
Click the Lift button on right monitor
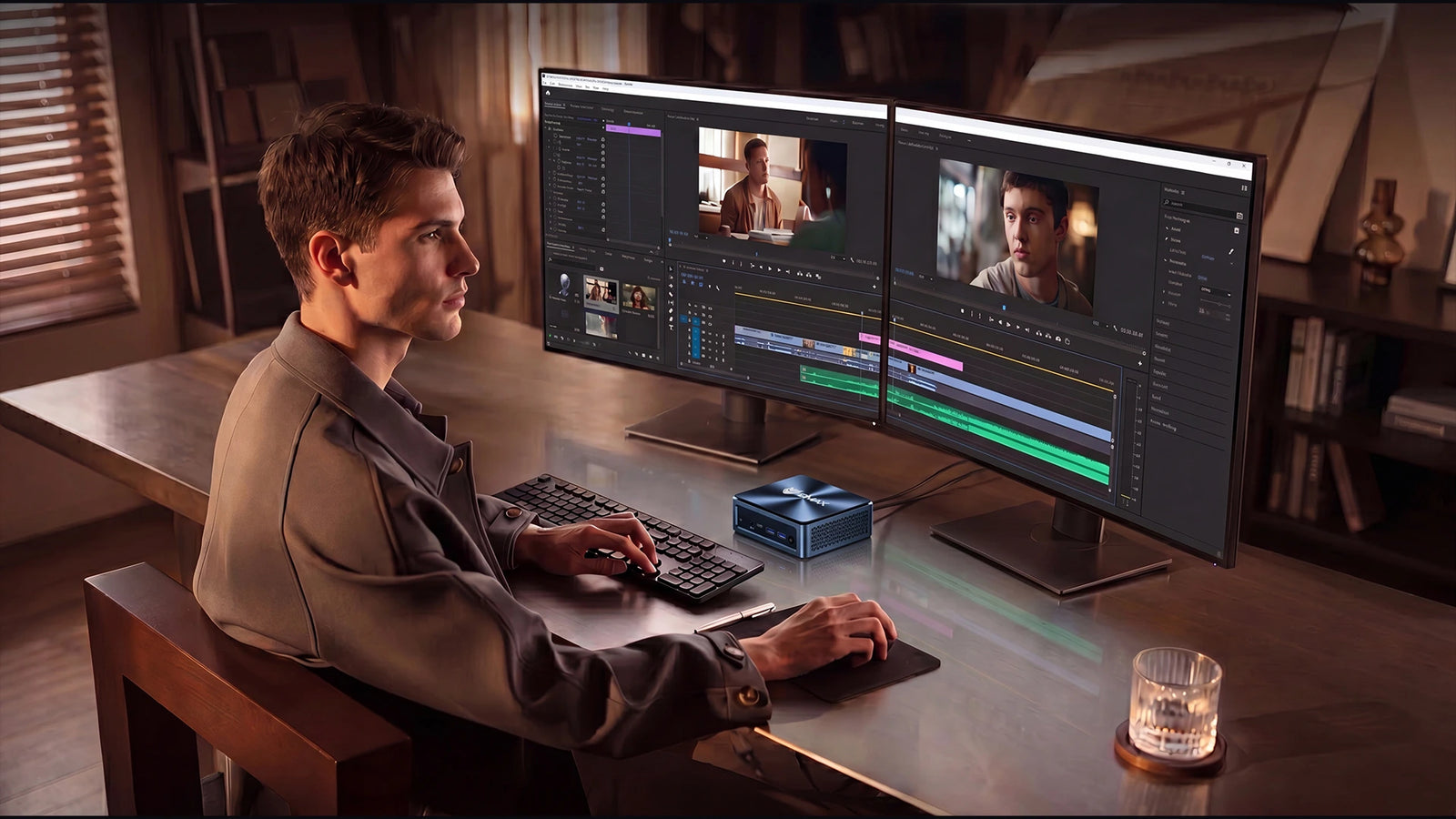click(1039, 334)
